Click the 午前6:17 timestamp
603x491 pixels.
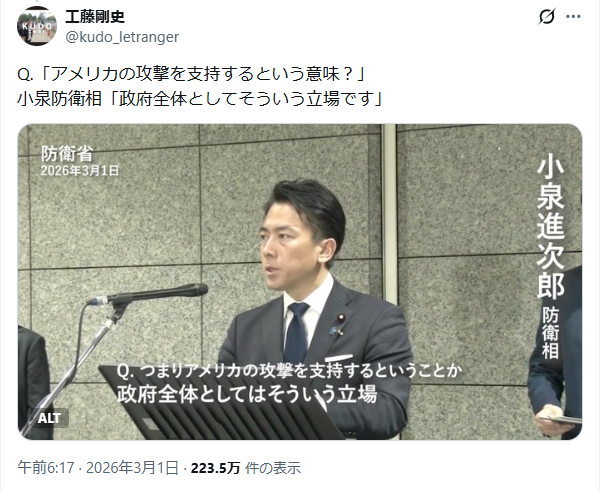coord(46,468)
